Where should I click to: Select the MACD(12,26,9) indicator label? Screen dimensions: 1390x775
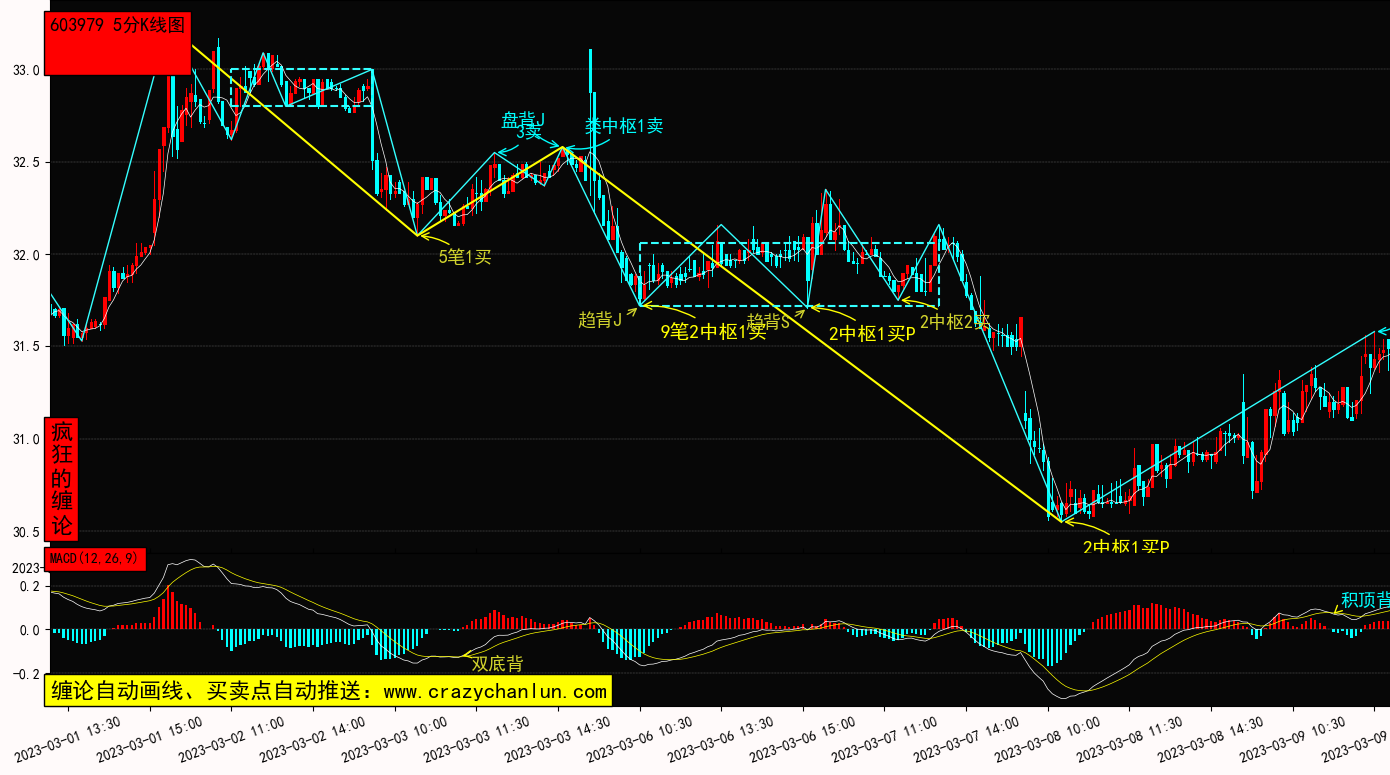tap(95, 556)
